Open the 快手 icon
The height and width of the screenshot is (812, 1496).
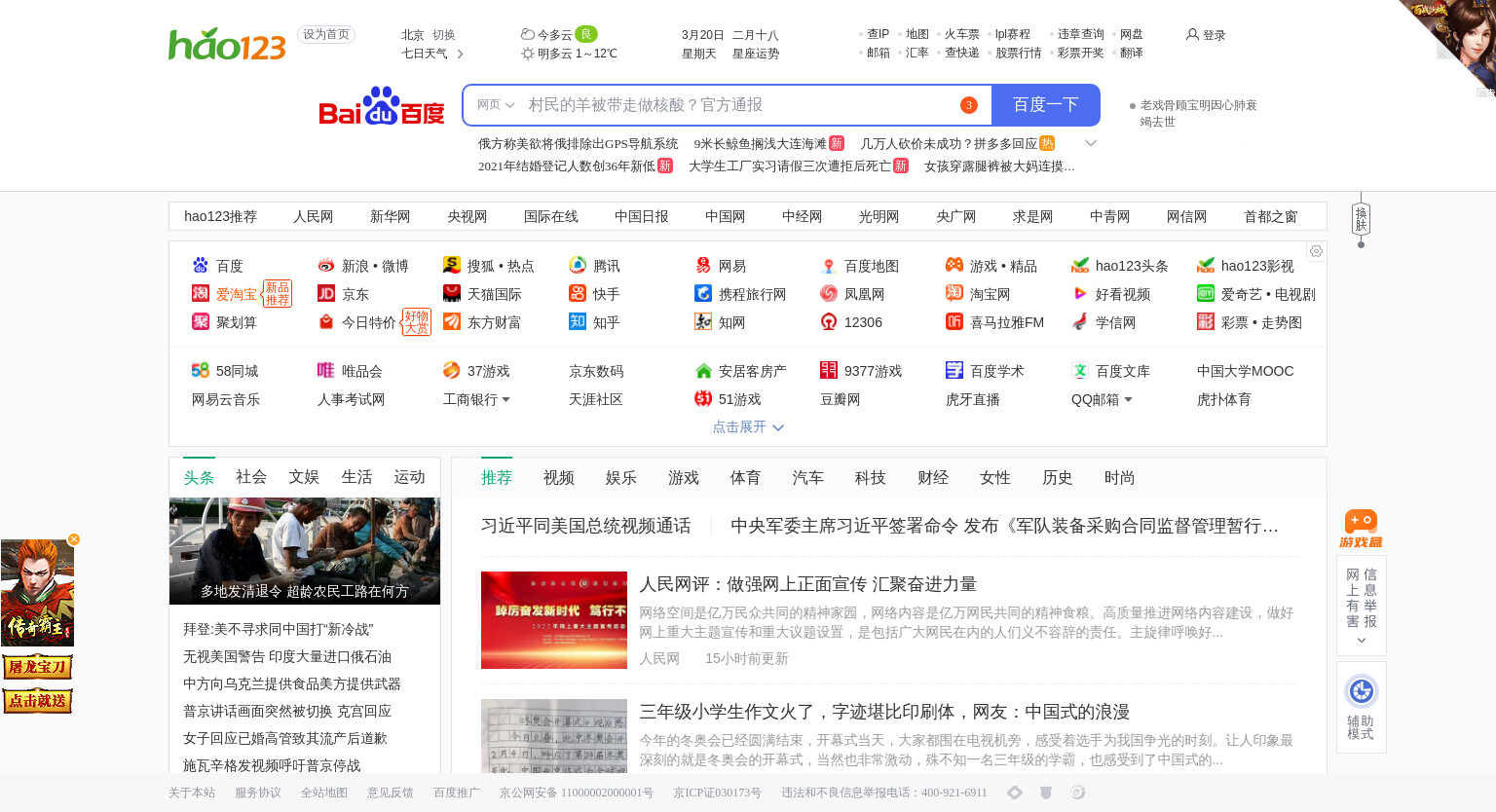578,293
